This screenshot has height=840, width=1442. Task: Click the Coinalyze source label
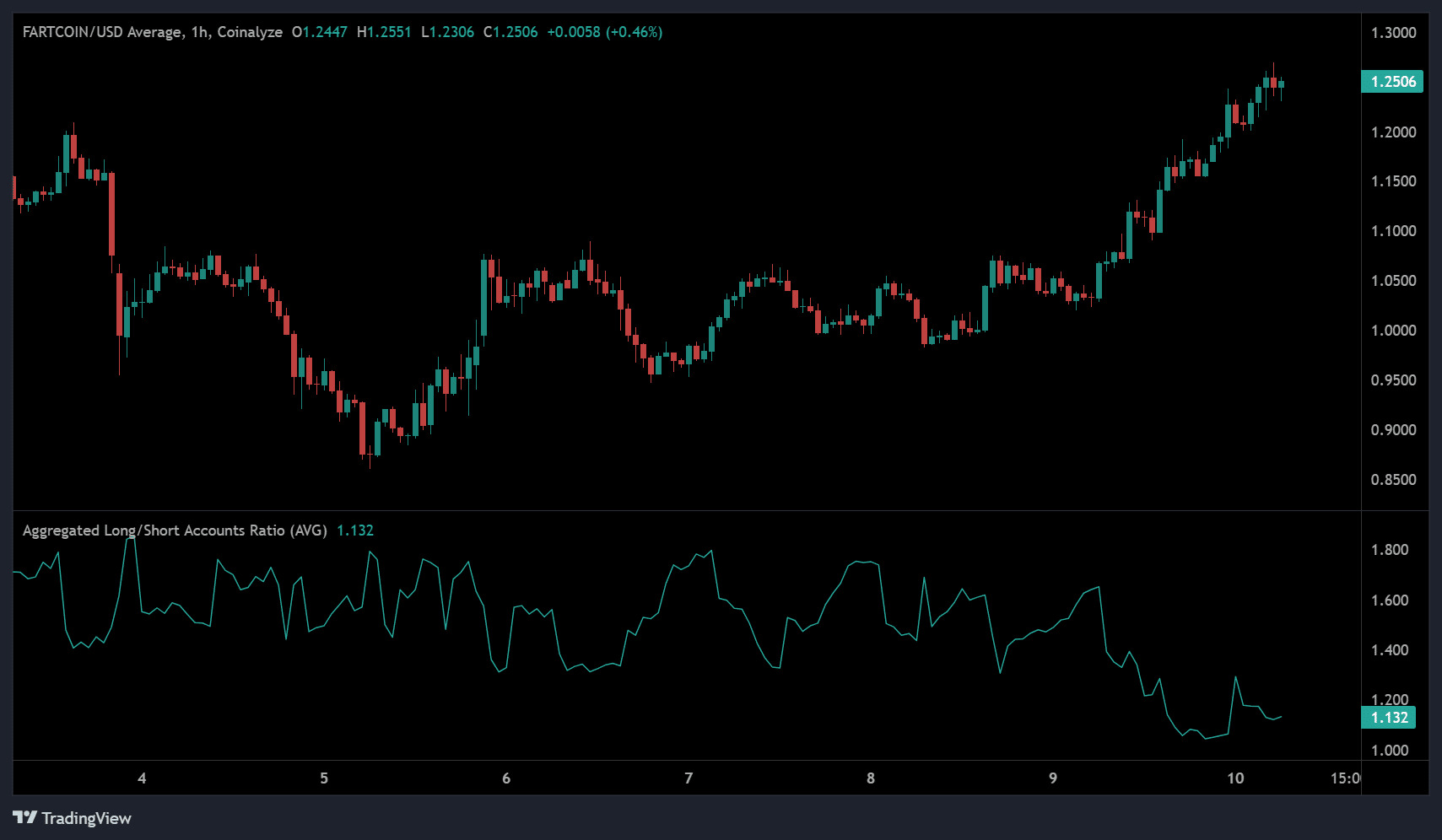tap(250, 32)
